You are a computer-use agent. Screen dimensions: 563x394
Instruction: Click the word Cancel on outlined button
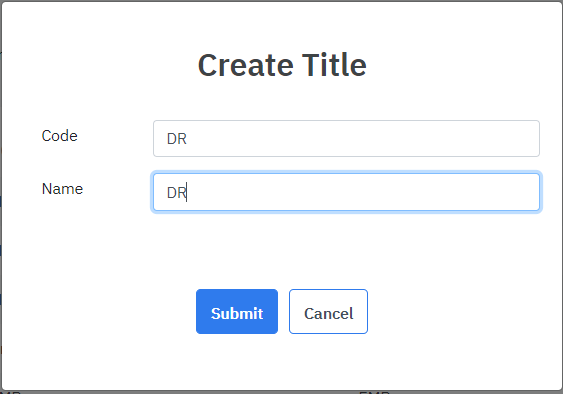329,314
